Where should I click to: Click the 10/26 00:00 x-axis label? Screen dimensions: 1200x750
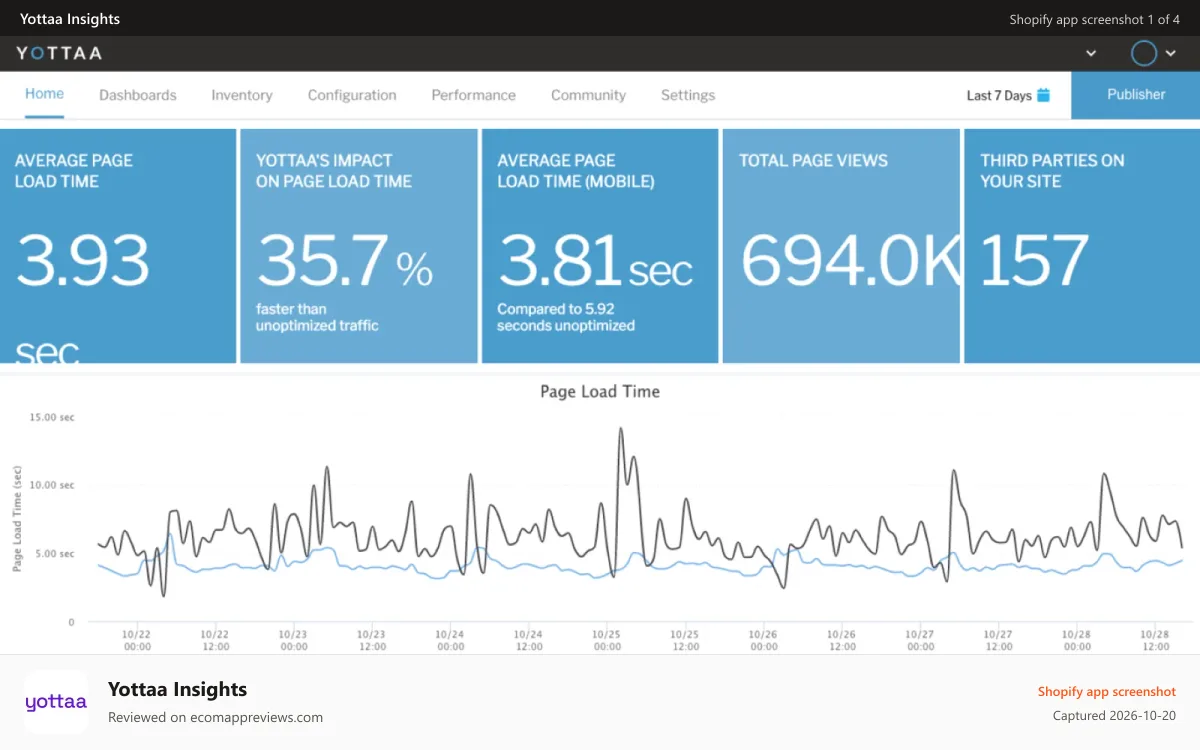pyautogui.click(x=763, y=640)
